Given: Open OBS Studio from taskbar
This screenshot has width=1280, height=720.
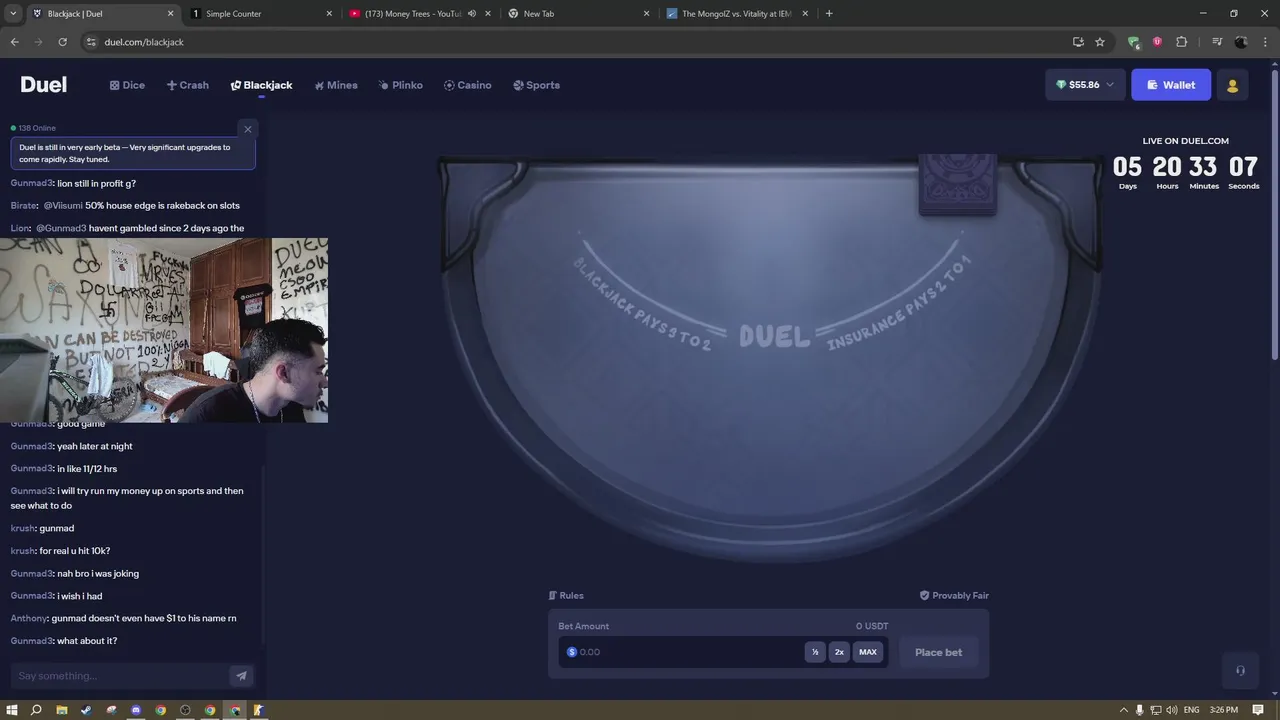Looking at the screenshot, I should pos(185,710).
